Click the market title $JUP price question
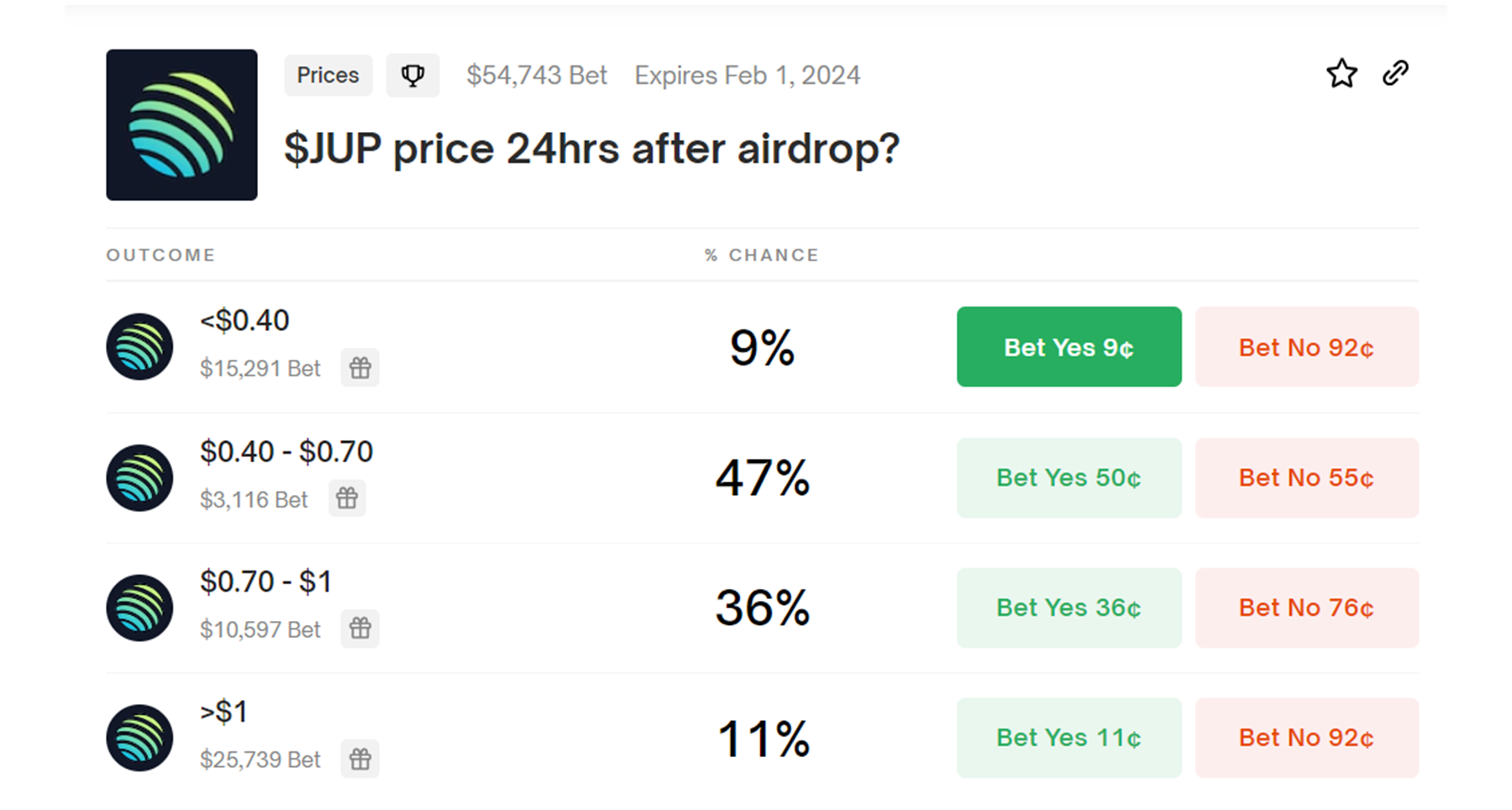Viewport: 1512px width, 810px height. (591, 150)
